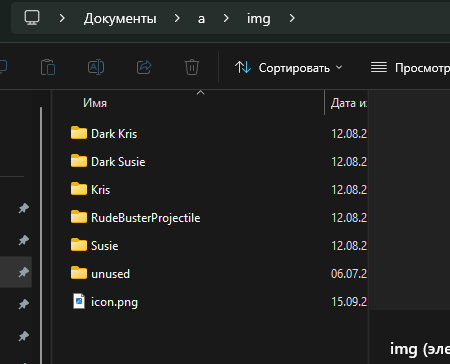This screenshot has height=364, width=450.
Task: Click the icon.png file name
Action: (114, 302)
